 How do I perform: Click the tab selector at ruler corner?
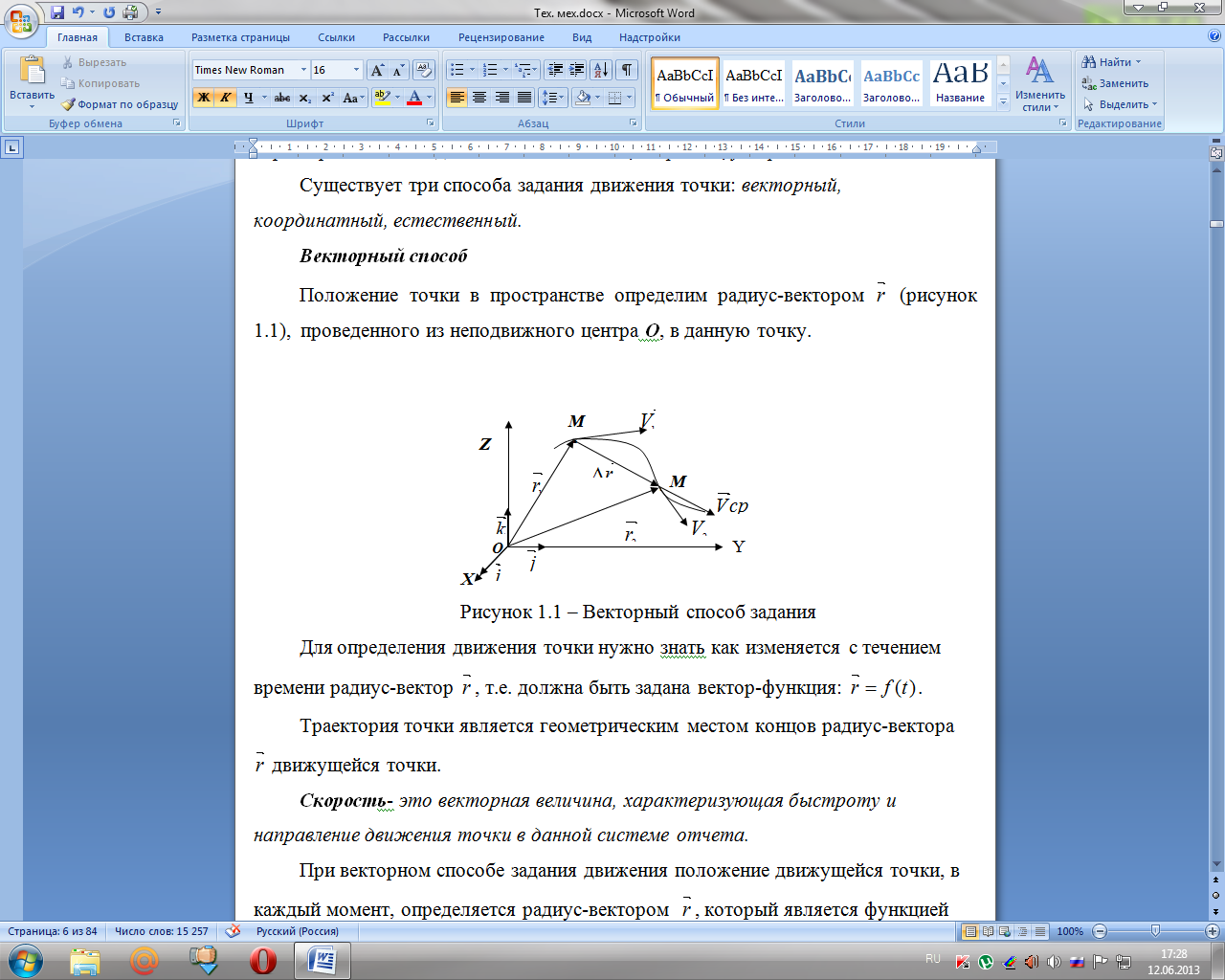pyautogui.click(x=11, y=147)
